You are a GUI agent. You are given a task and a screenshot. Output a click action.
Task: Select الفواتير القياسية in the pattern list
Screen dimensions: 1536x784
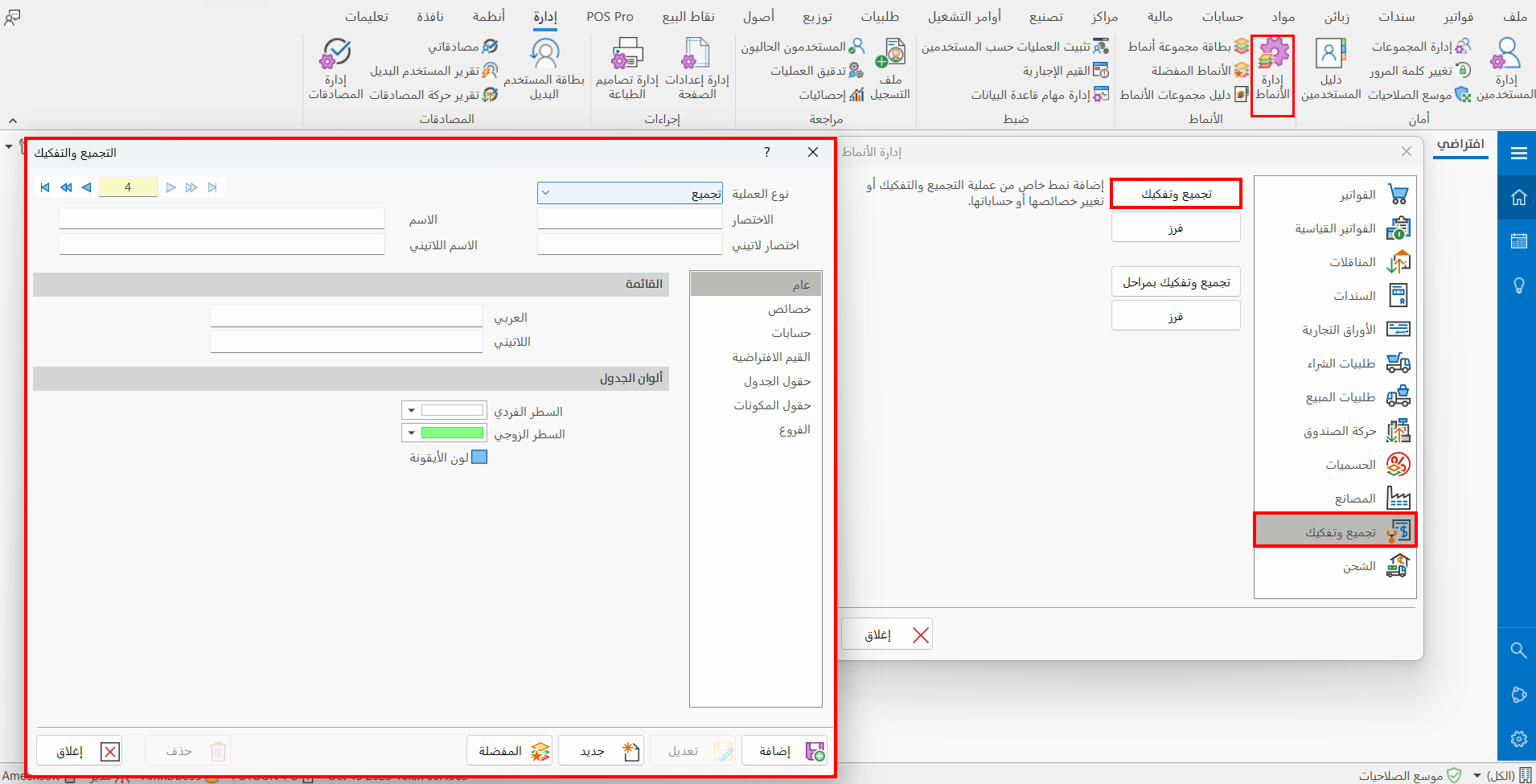[x=1335, y=228]
